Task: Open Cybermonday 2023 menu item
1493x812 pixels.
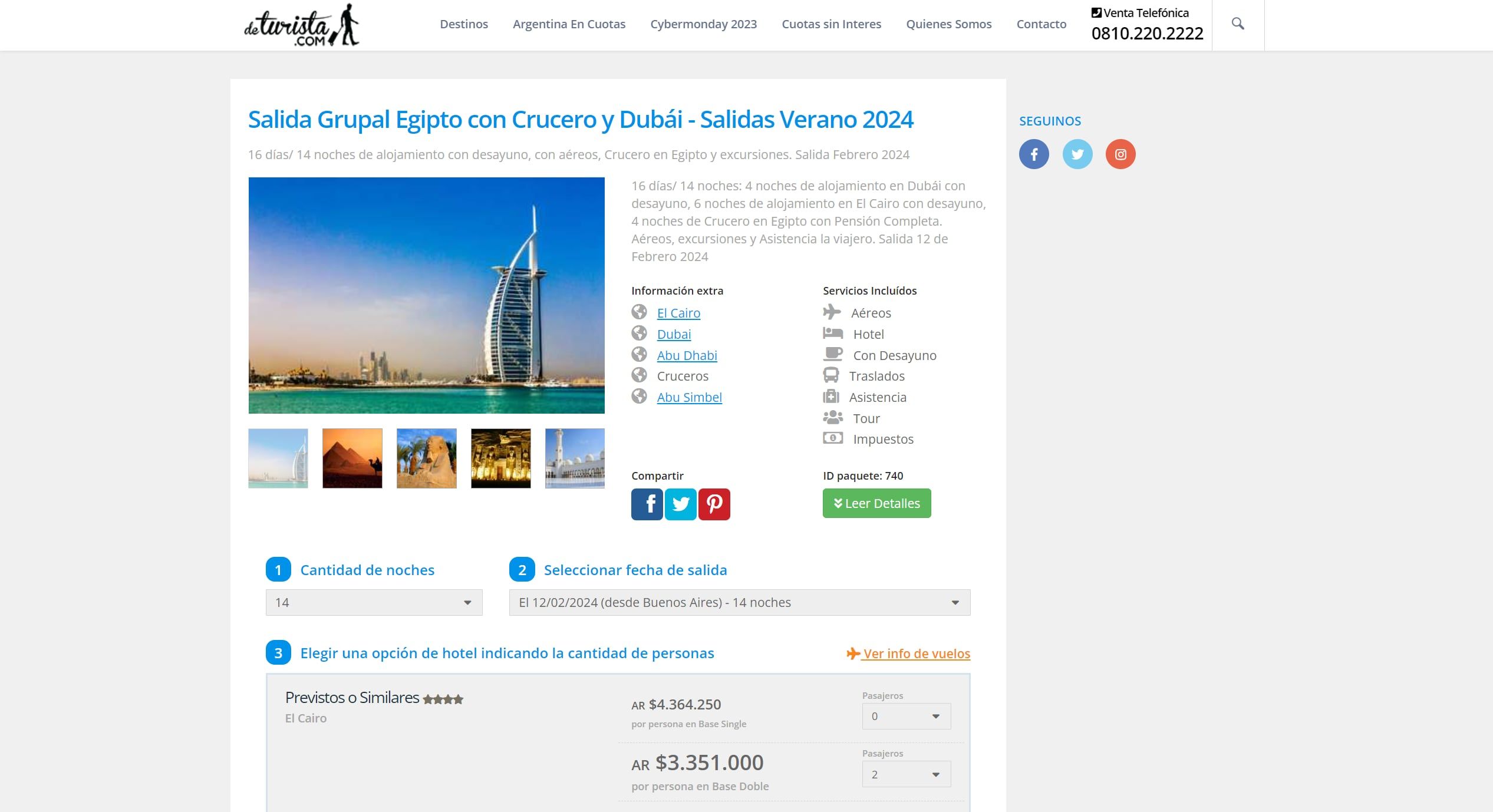Action: [x=703, y=24]
